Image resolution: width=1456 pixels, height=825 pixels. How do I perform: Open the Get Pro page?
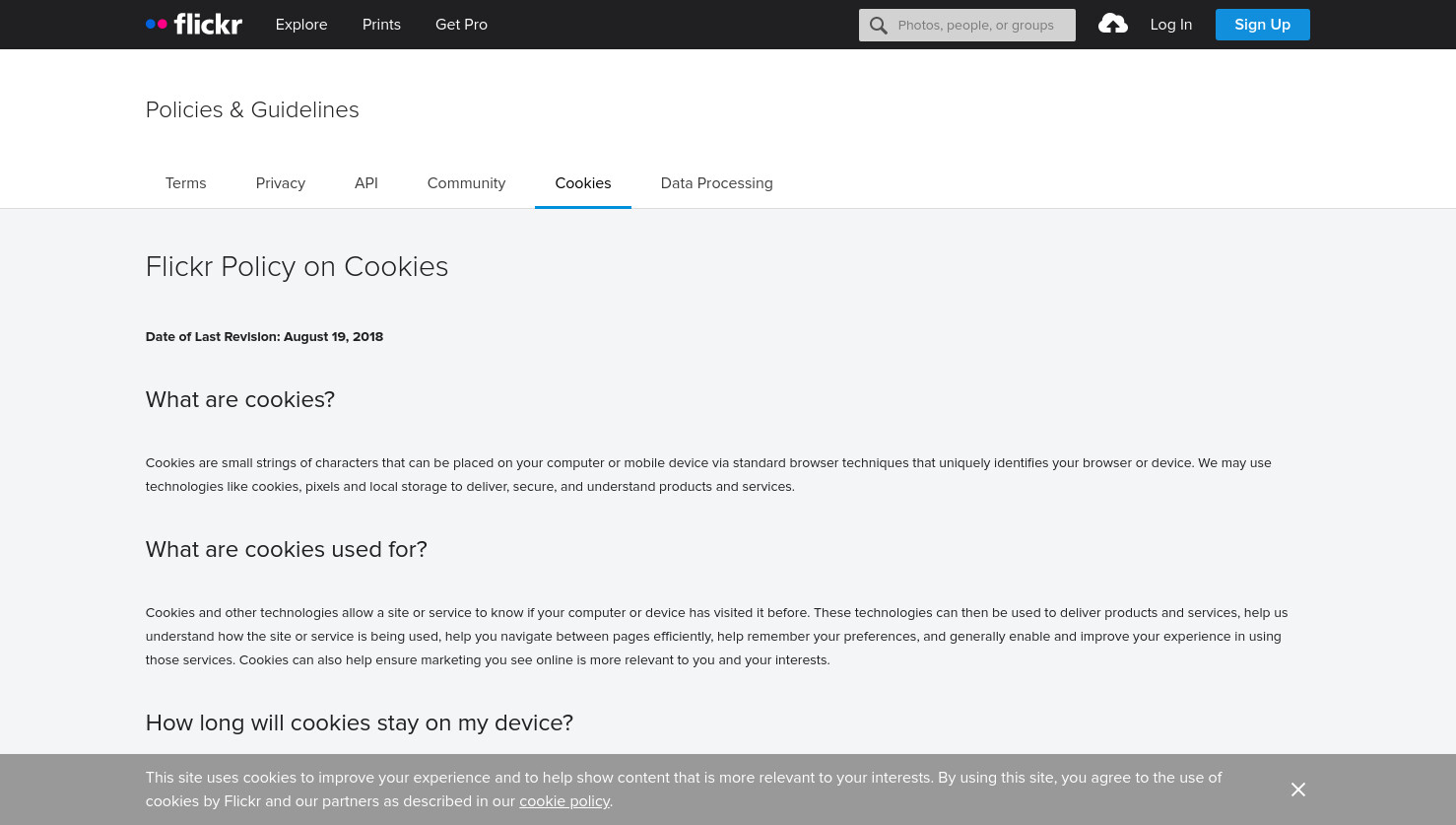461,25
